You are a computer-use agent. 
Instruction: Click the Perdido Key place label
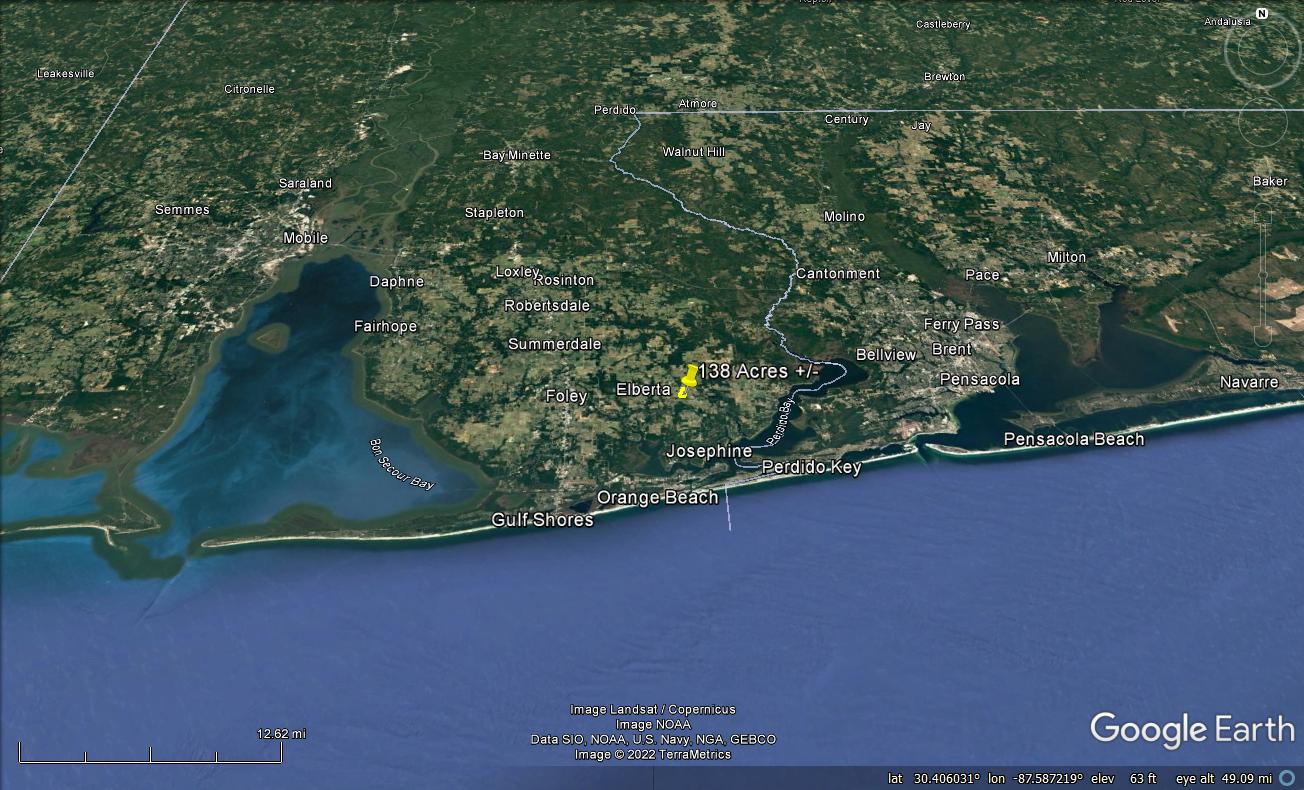[x=811, y=467]
